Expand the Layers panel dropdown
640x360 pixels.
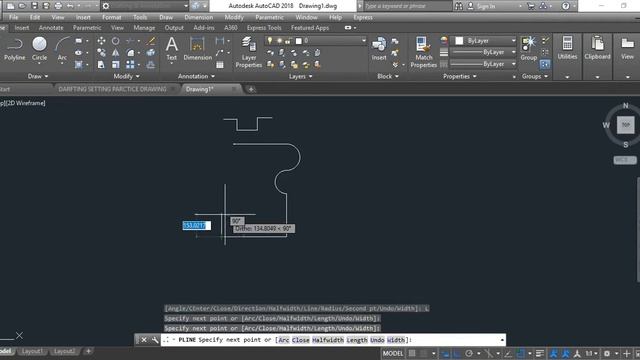pos(300,76)
